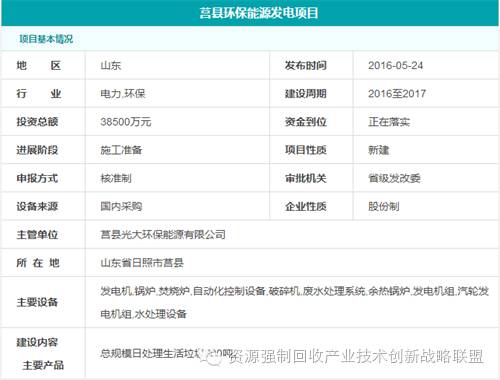This screenshot has height=380, width=500.
Task: Select the label 行业
Action: coord(39,94)
